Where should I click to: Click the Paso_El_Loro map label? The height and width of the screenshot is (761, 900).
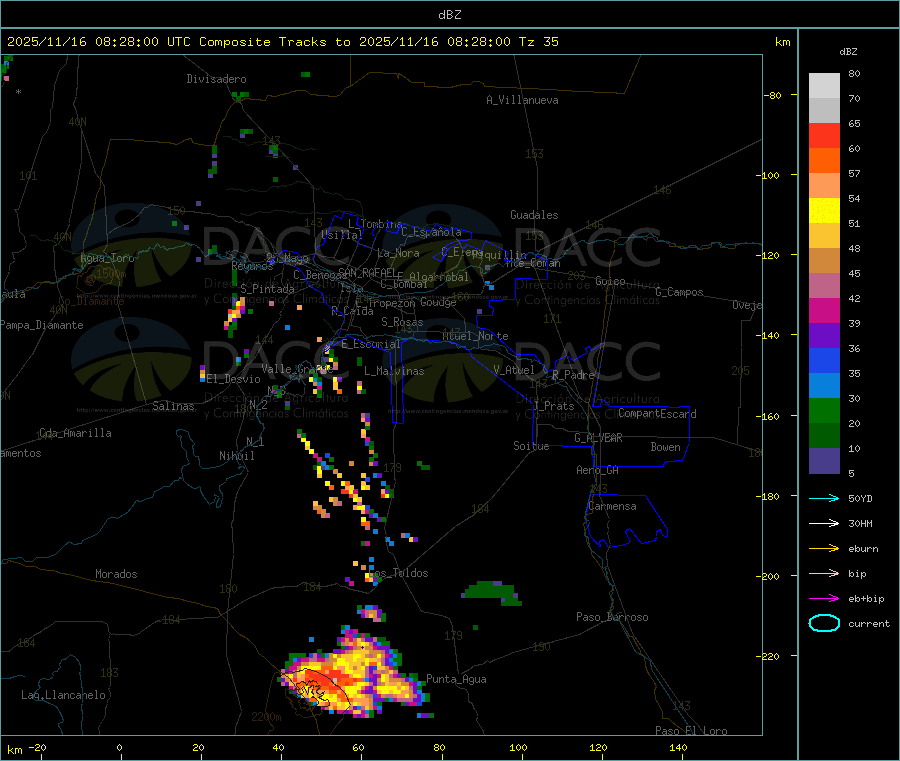pyautogui.click(x=691, y=731)
